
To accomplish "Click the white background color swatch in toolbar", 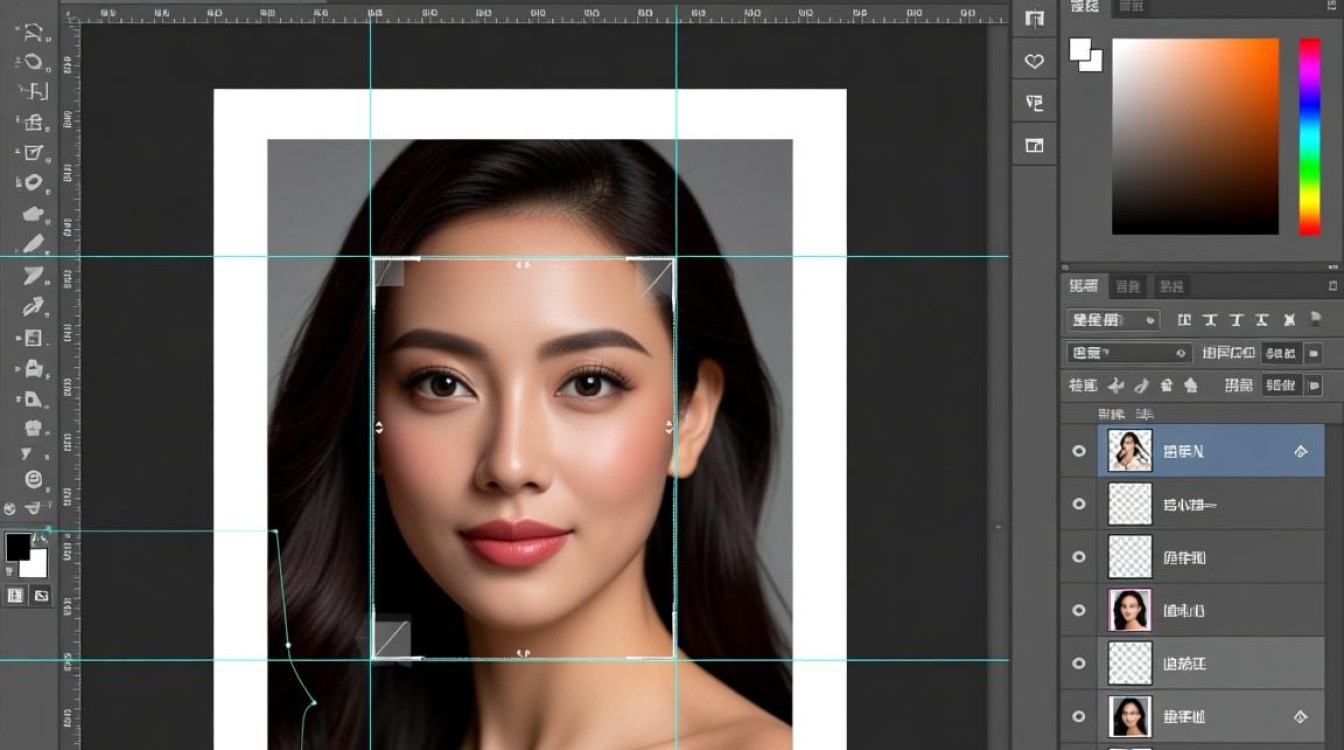I will 36,566.
